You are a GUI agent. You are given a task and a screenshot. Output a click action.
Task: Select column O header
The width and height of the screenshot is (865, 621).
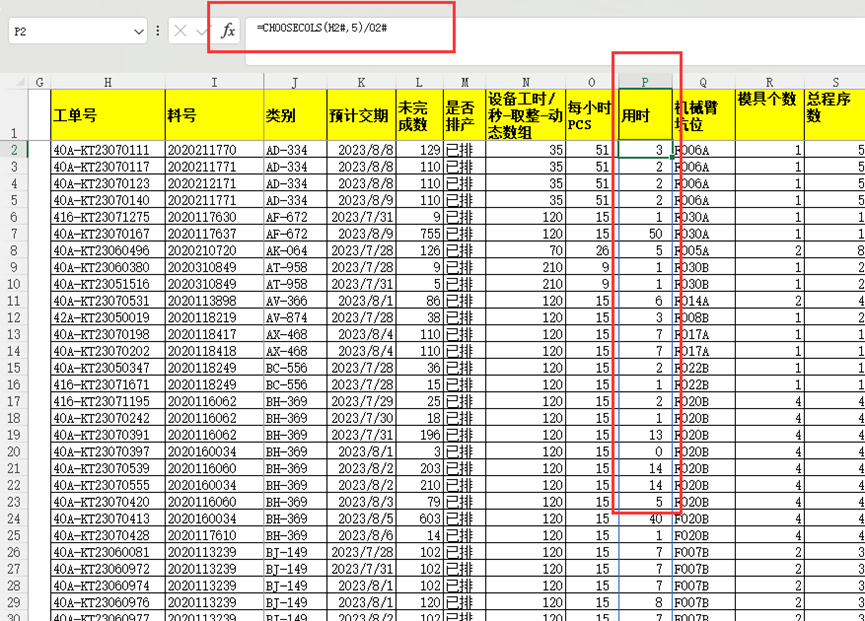pyautogui.click(x=591, y=82)
